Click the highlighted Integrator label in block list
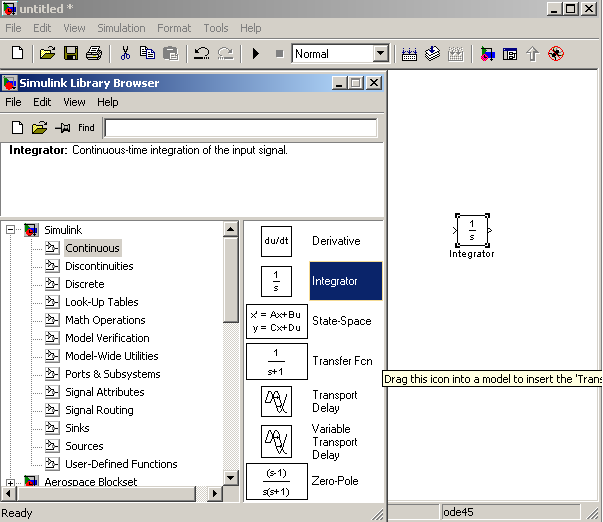This screenshot has width=603, height=522. (x=345, y=281)
